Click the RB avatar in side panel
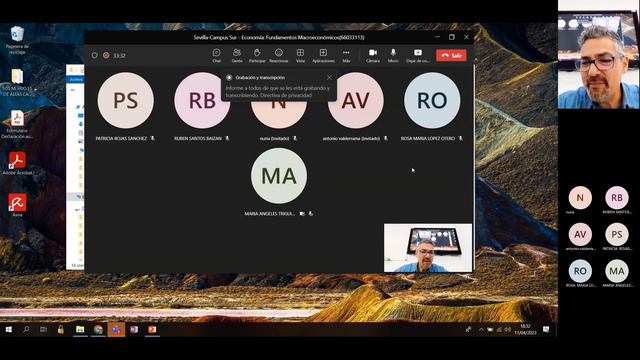 click(x=617, y=198)
